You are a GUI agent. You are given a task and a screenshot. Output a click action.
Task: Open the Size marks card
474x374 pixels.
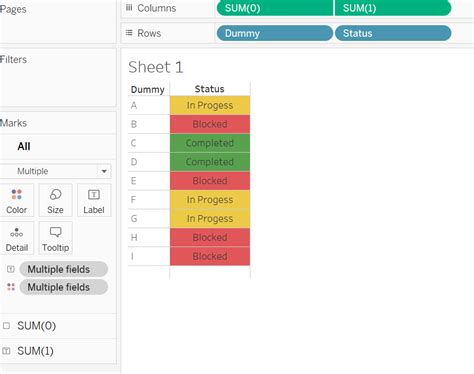55,201
